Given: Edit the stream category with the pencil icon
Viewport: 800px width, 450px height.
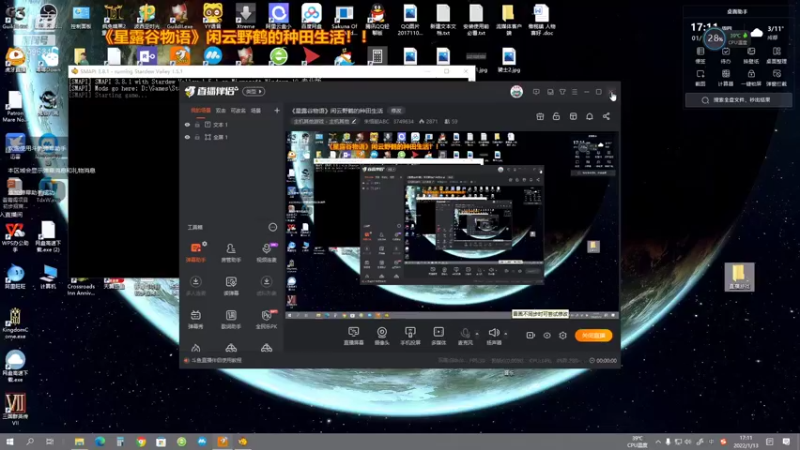Looking at the screenshot, I should point(354,121).
